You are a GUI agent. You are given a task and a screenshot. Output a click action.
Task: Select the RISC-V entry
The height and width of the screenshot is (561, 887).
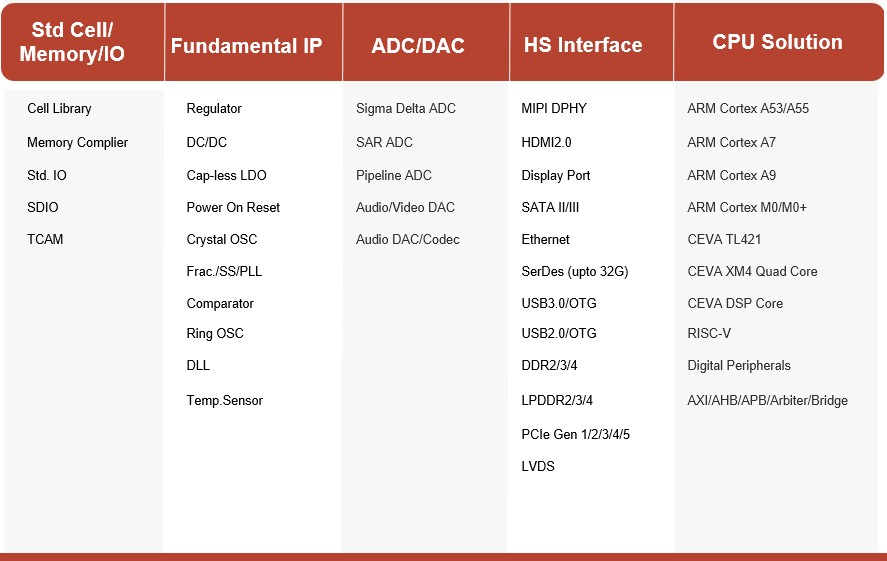[x=709, y=334]
